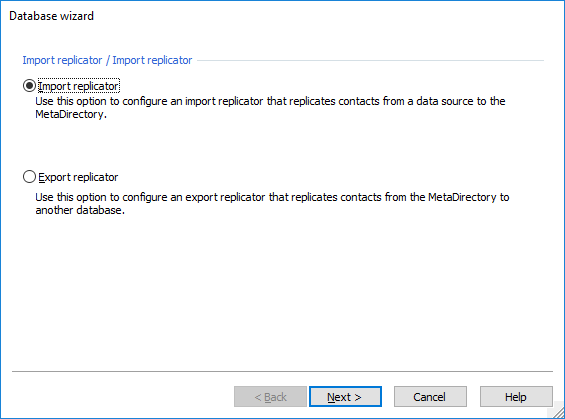Click the greyed-out < Back button
Viewport: 565px width, 419px height.
tap(270, 397)
